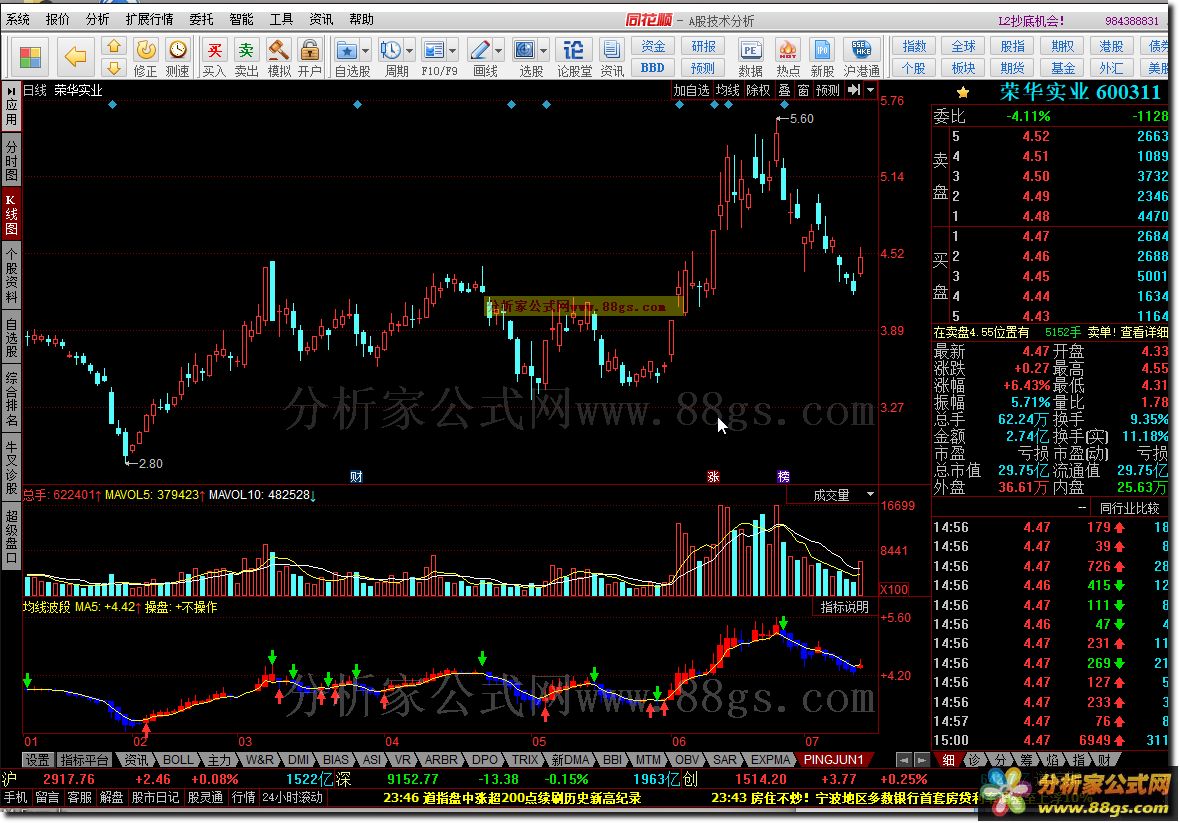Open the 沪港通 SSE HKE icon

861,50
